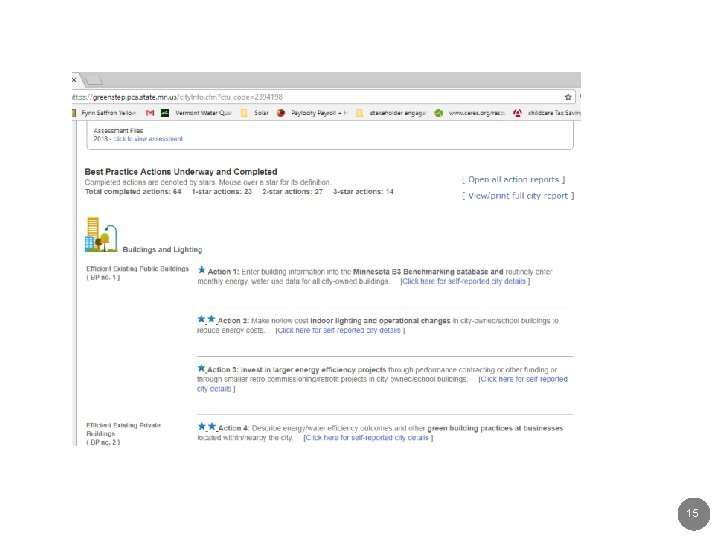Click Efficient Existing Private Buildings label
The height and width of the screenshot is (540, 720).
(x=123, y=429)
